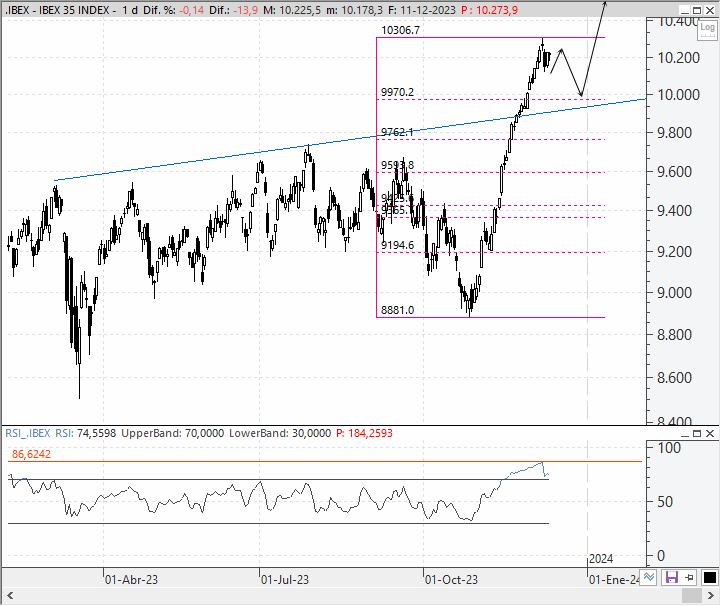Click the 10.000 price axis label

[679, 95]
